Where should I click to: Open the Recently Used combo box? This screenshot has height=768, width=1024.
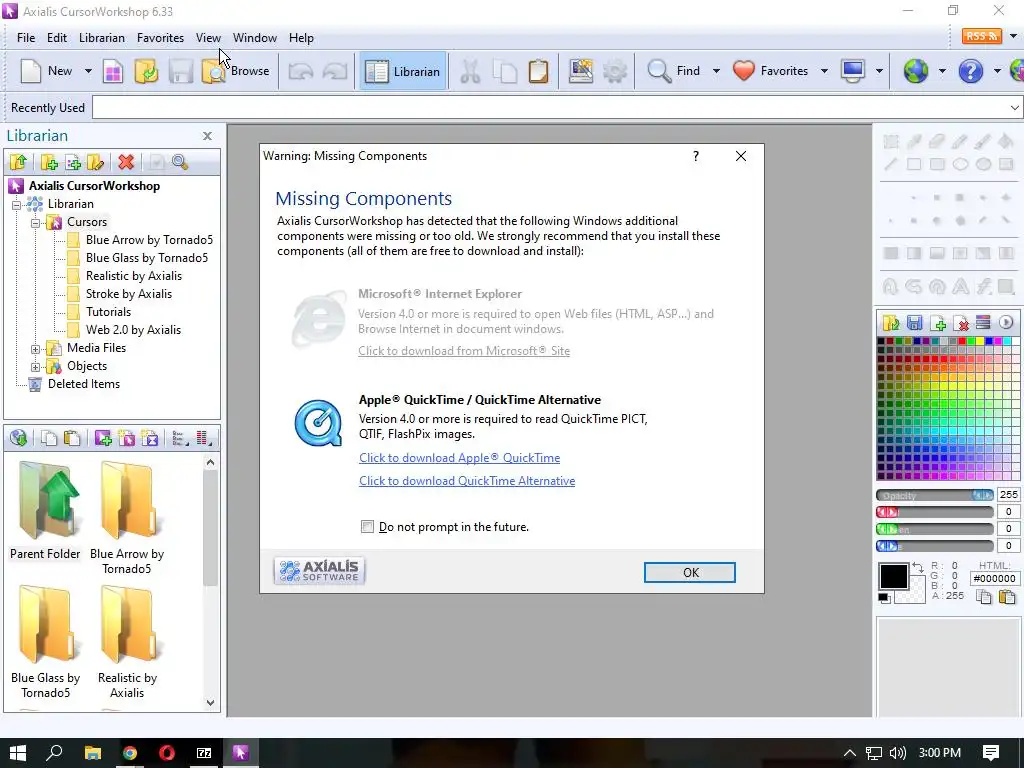[556, 108]
